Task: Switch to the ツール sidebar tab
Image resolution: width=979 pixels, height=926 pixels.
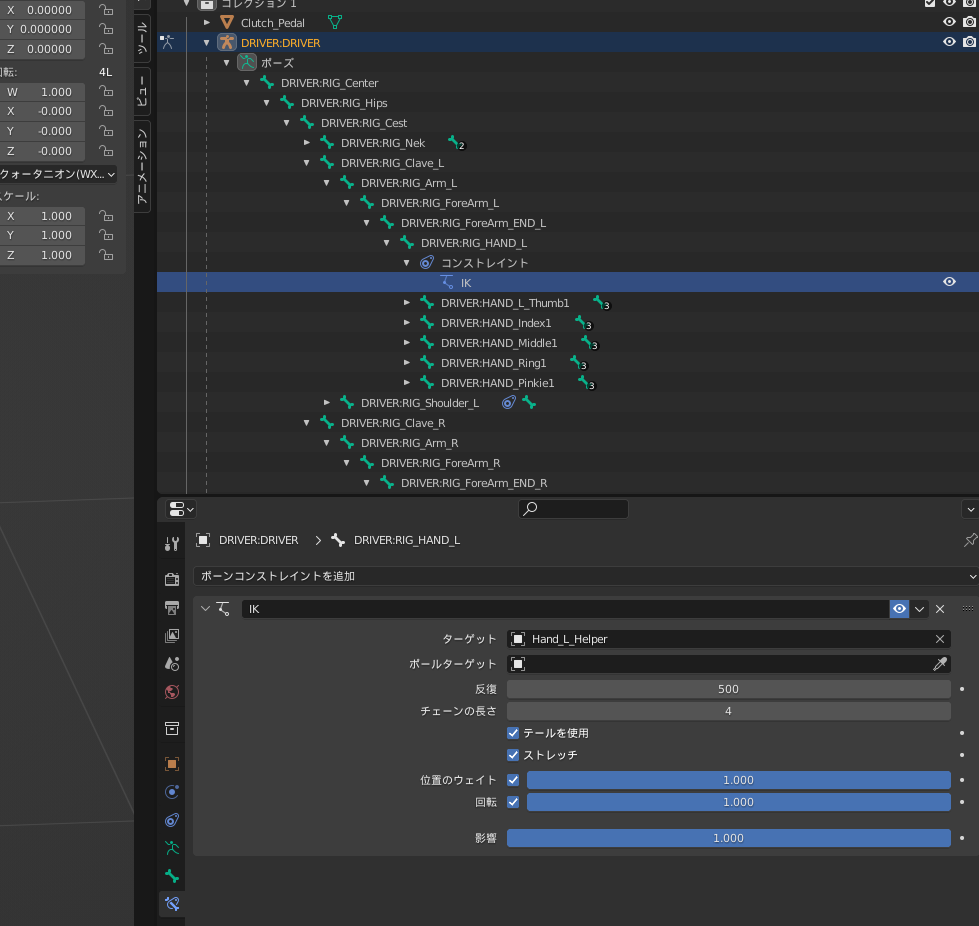Action: click(142, 38)
